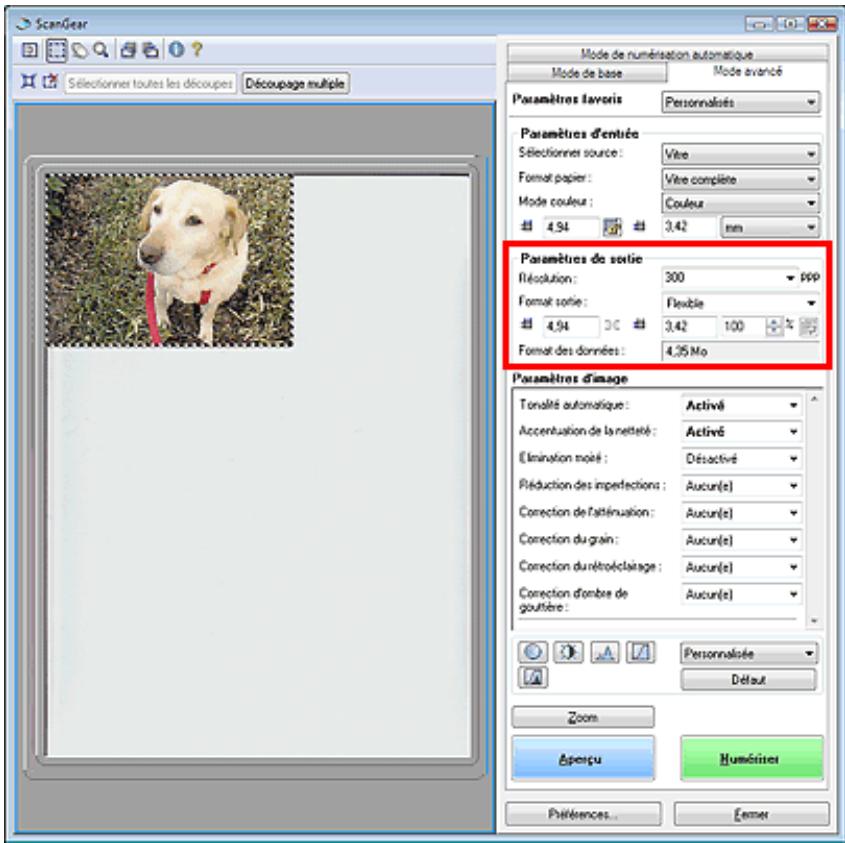Open the Format papier dropdown
Image resolution: width=845 pixels, height=843 pixels.
coord(740,179)
